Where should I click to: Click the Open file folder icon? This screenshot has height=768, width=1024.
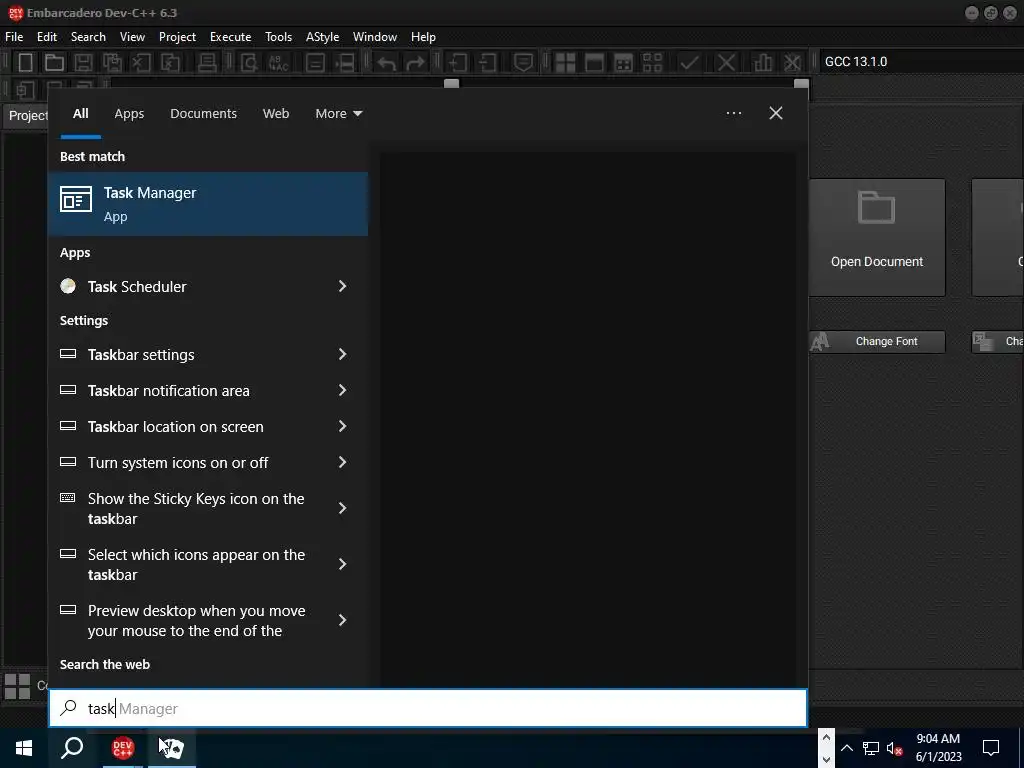tap(54, 63)
